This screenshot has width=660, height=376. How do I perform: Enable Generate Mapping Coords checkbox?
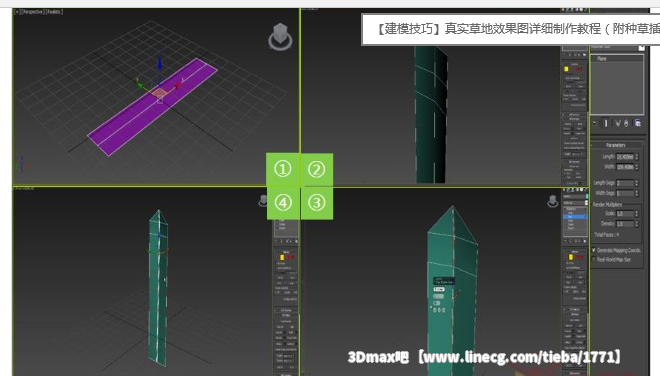coord(593,250)
